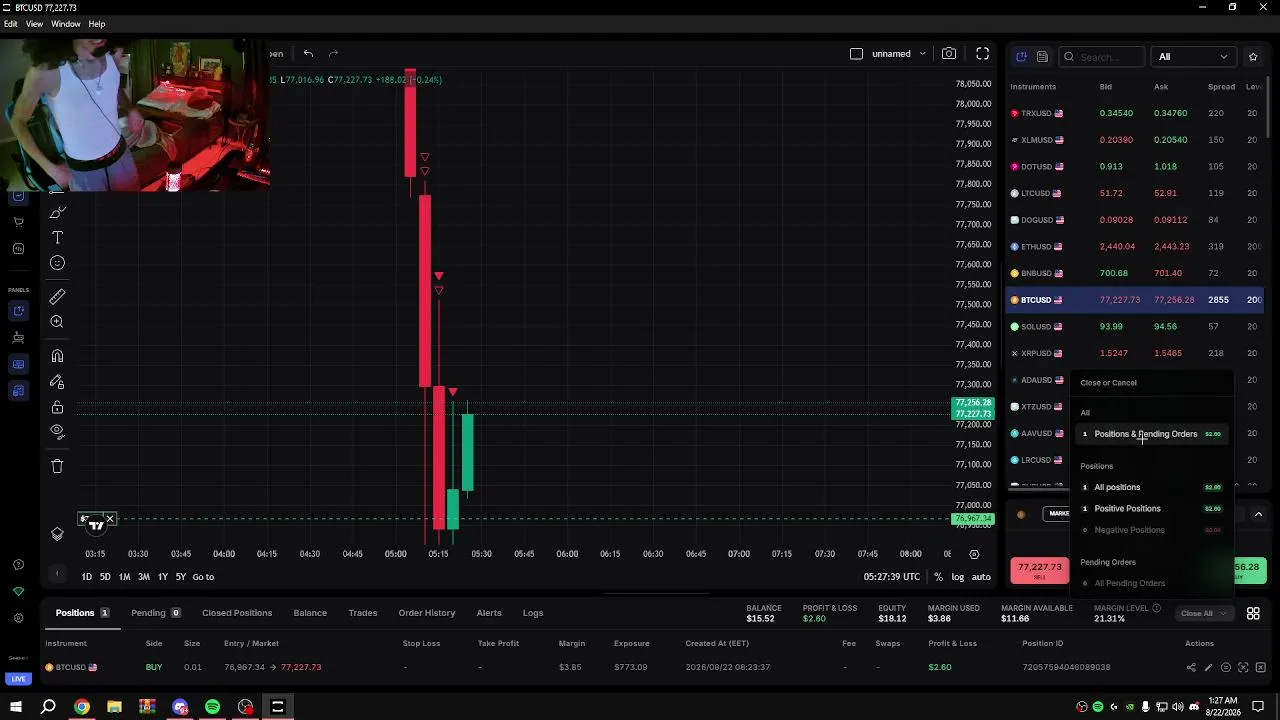The height and width of the screenshot is (720, 1280).
Task: Set chart range to 5D
Action: 105,577
